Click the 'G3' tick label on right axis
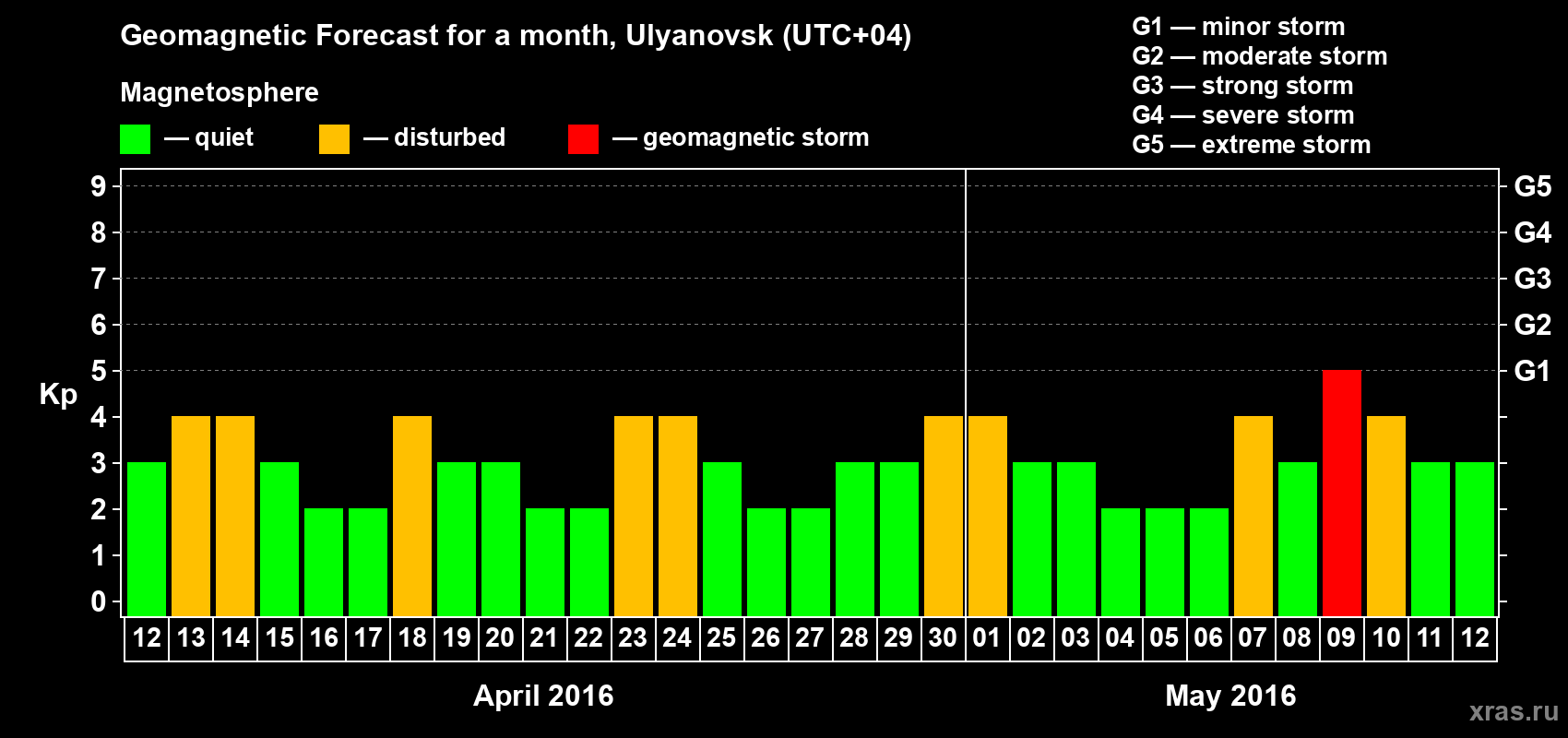 [x=1533, y=279]
